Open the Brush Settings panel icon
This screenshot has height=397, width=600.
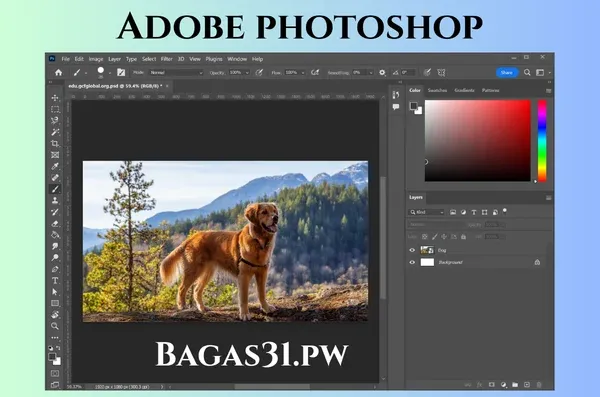[x=121, y=72]
